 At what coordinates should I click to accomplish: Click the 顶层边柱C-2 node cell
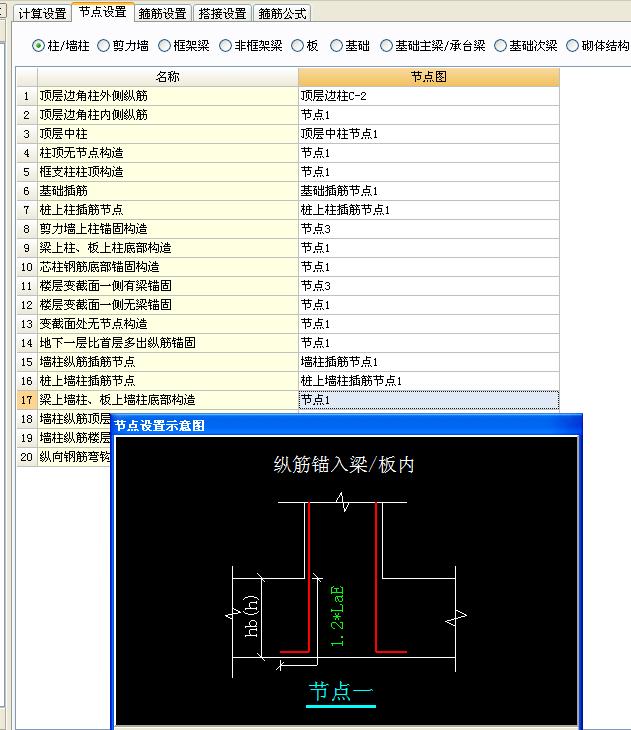click(x=429, y=96)
